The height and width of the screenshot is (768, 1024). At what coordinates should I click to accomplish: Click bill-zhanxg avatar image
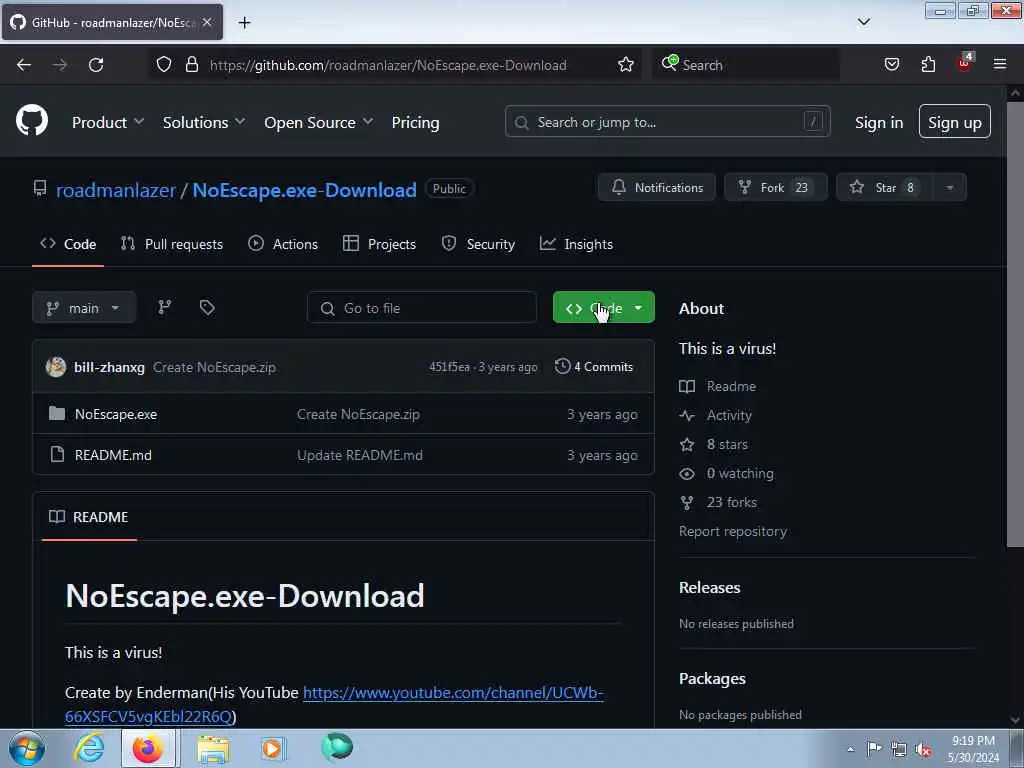pos(56,367)
